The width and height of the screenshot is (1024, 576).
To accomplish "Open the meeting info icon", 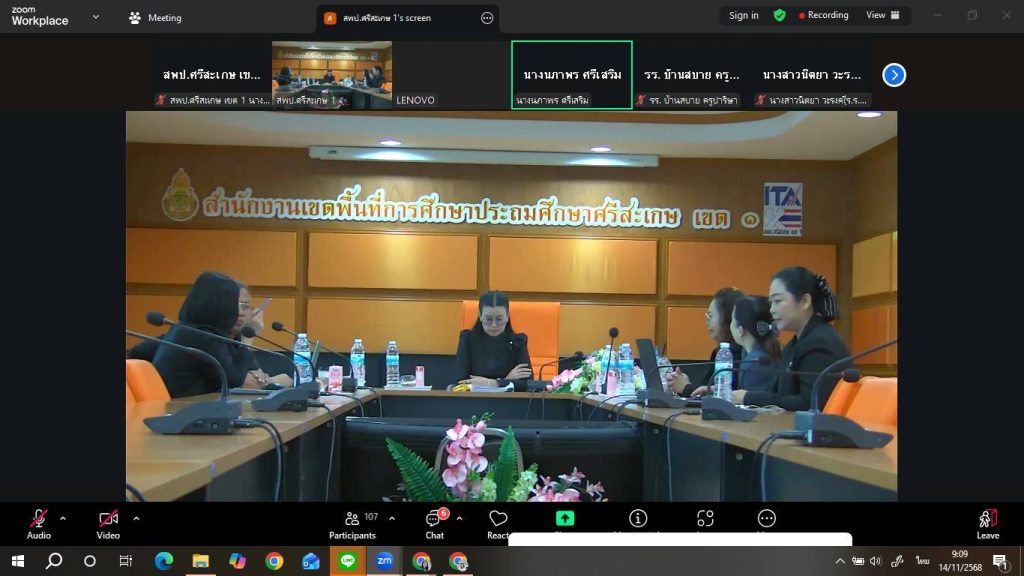I will click(638, 518).
